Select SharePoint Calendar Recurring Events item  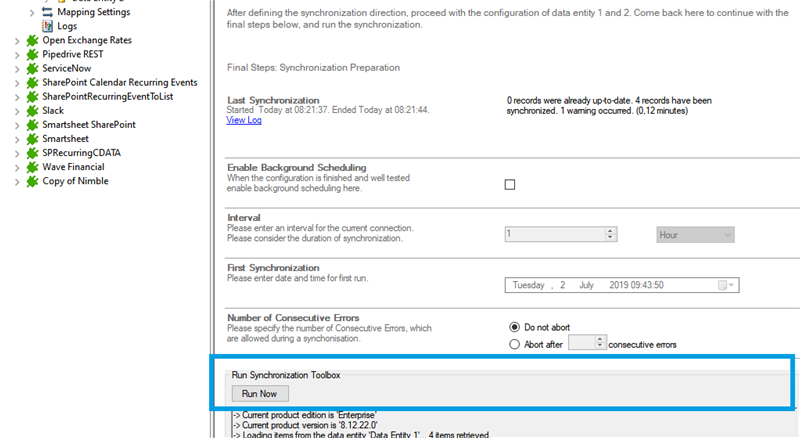(x=119, y=82)
